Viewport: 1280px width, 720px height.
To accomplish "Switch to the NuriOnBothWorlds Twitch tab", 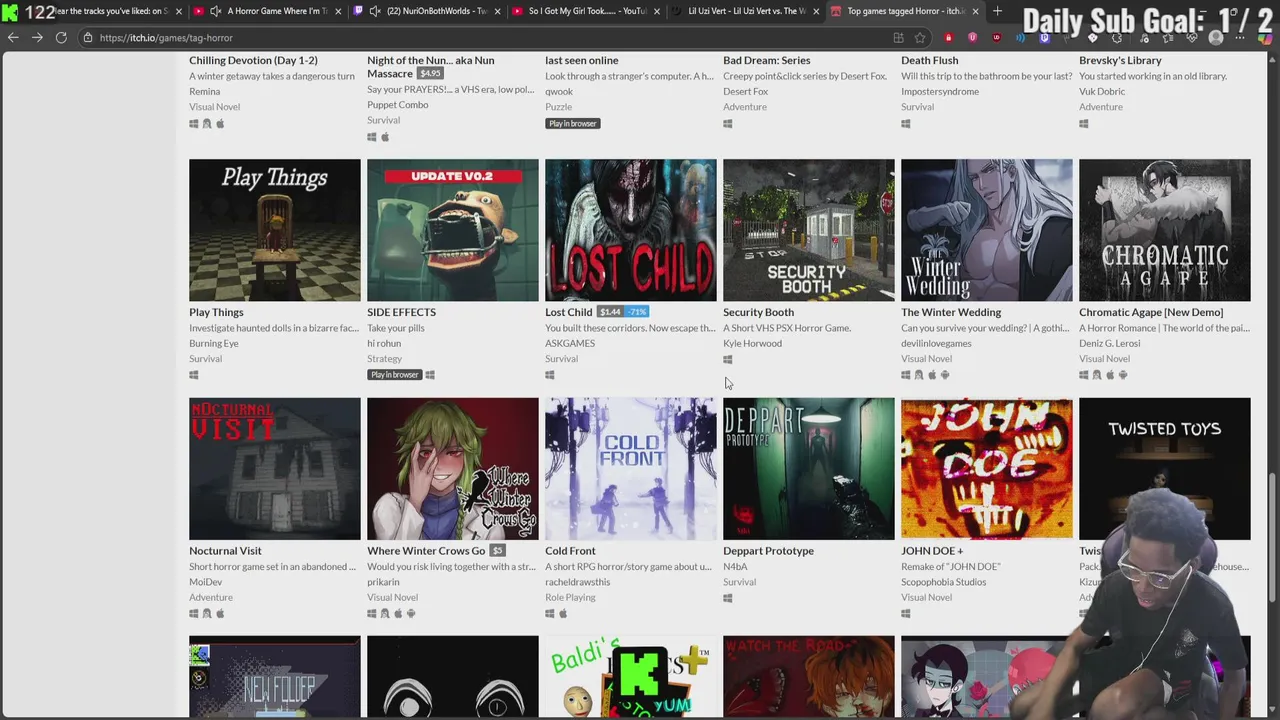I will (x=428, y=11).
